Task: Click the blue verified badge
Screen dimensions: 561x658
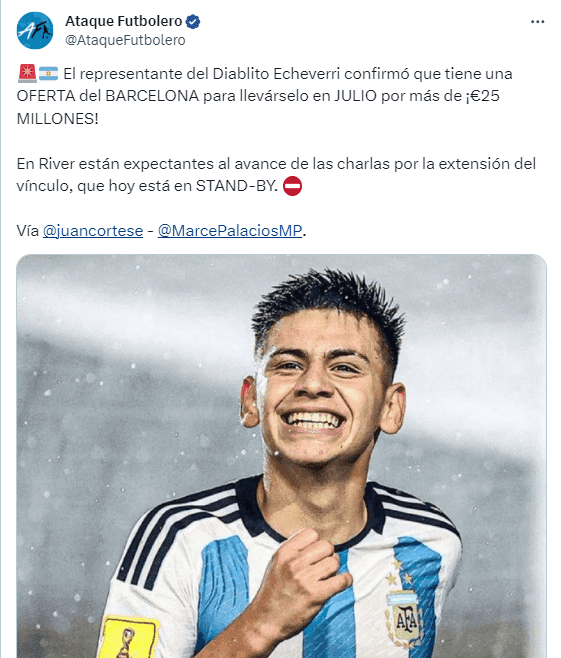Action: [193, 21]
